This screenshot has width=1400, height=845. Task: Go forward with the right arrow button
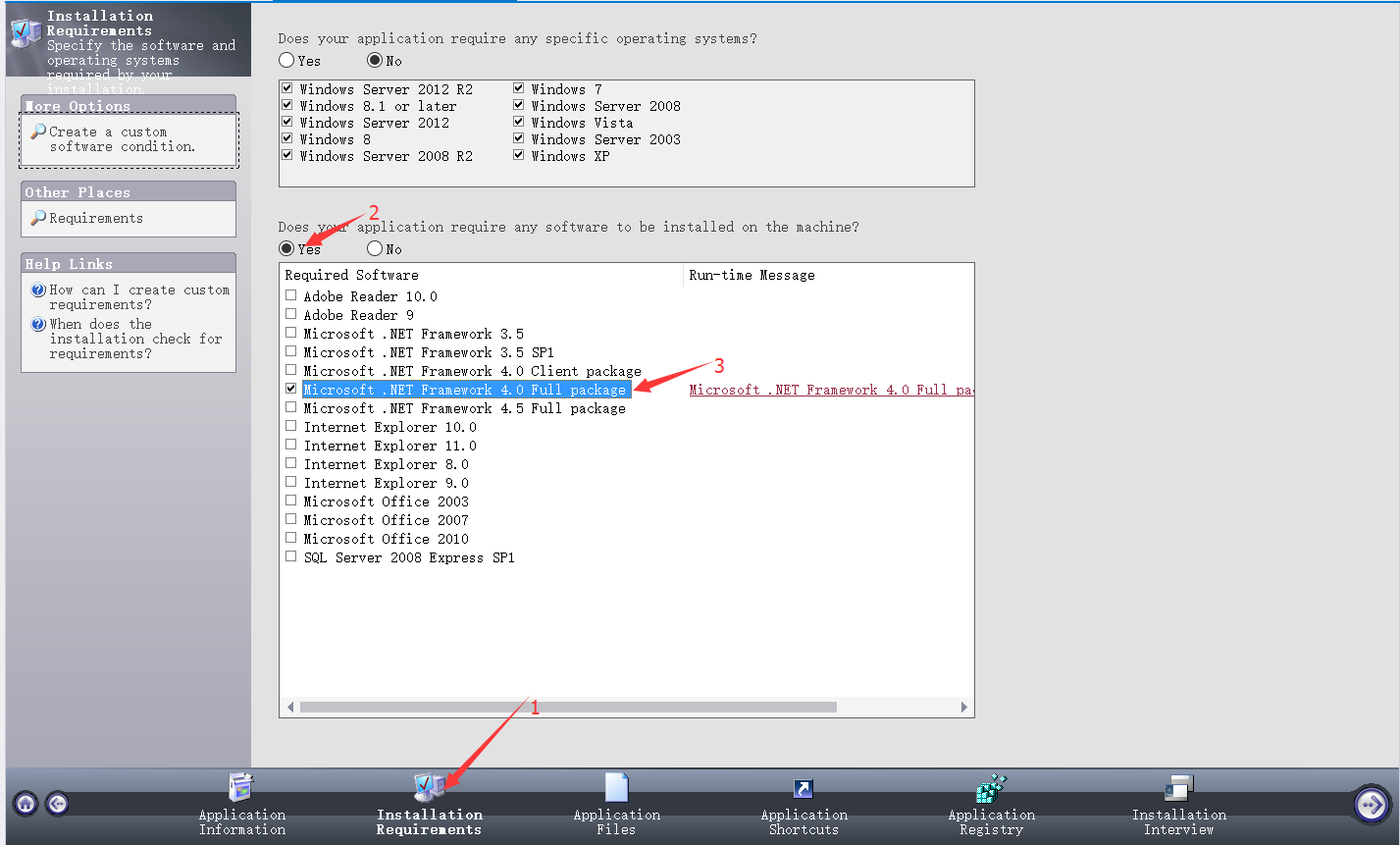1372,805
